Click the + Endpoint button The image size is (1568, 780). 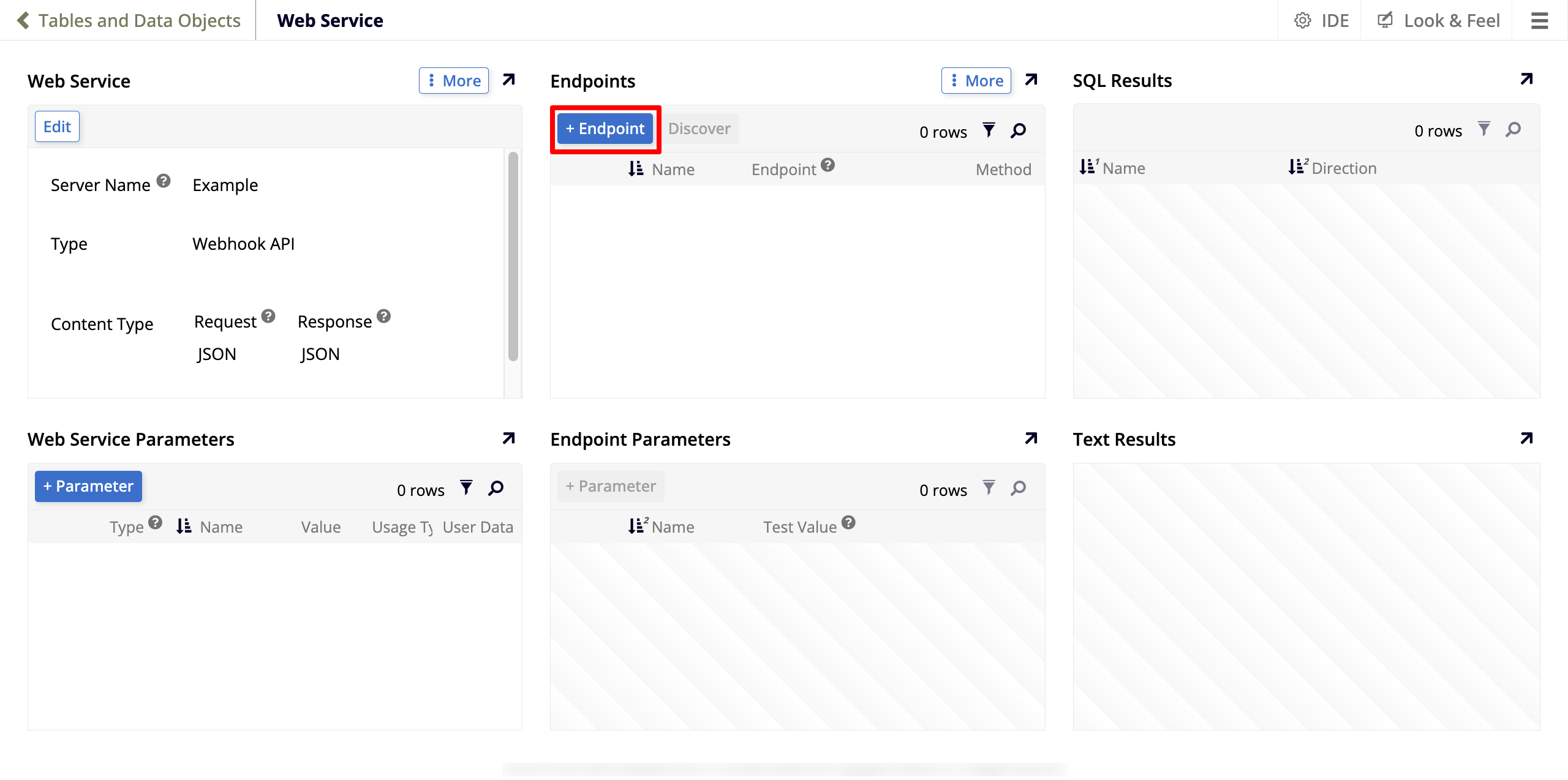605,129
